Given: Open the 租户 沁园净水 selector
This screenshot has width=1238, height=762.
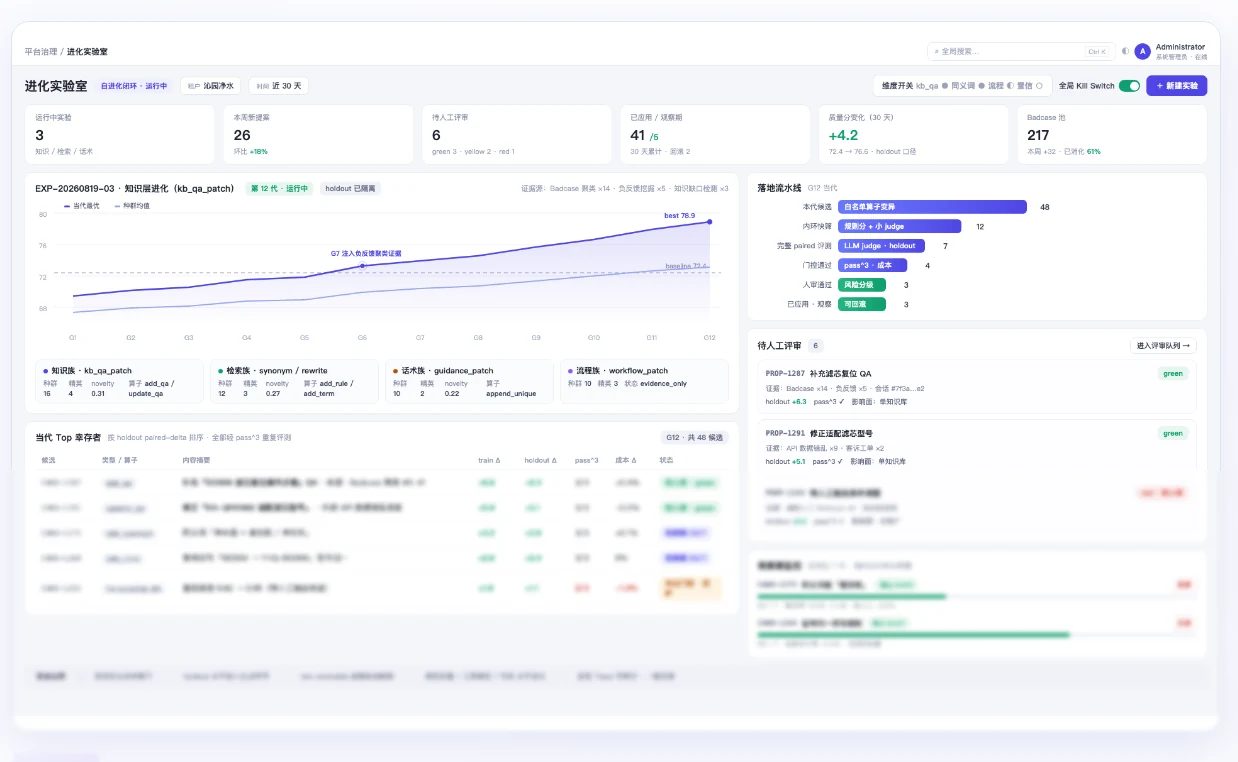Looking at the screenshot, I should coord(210,86).
